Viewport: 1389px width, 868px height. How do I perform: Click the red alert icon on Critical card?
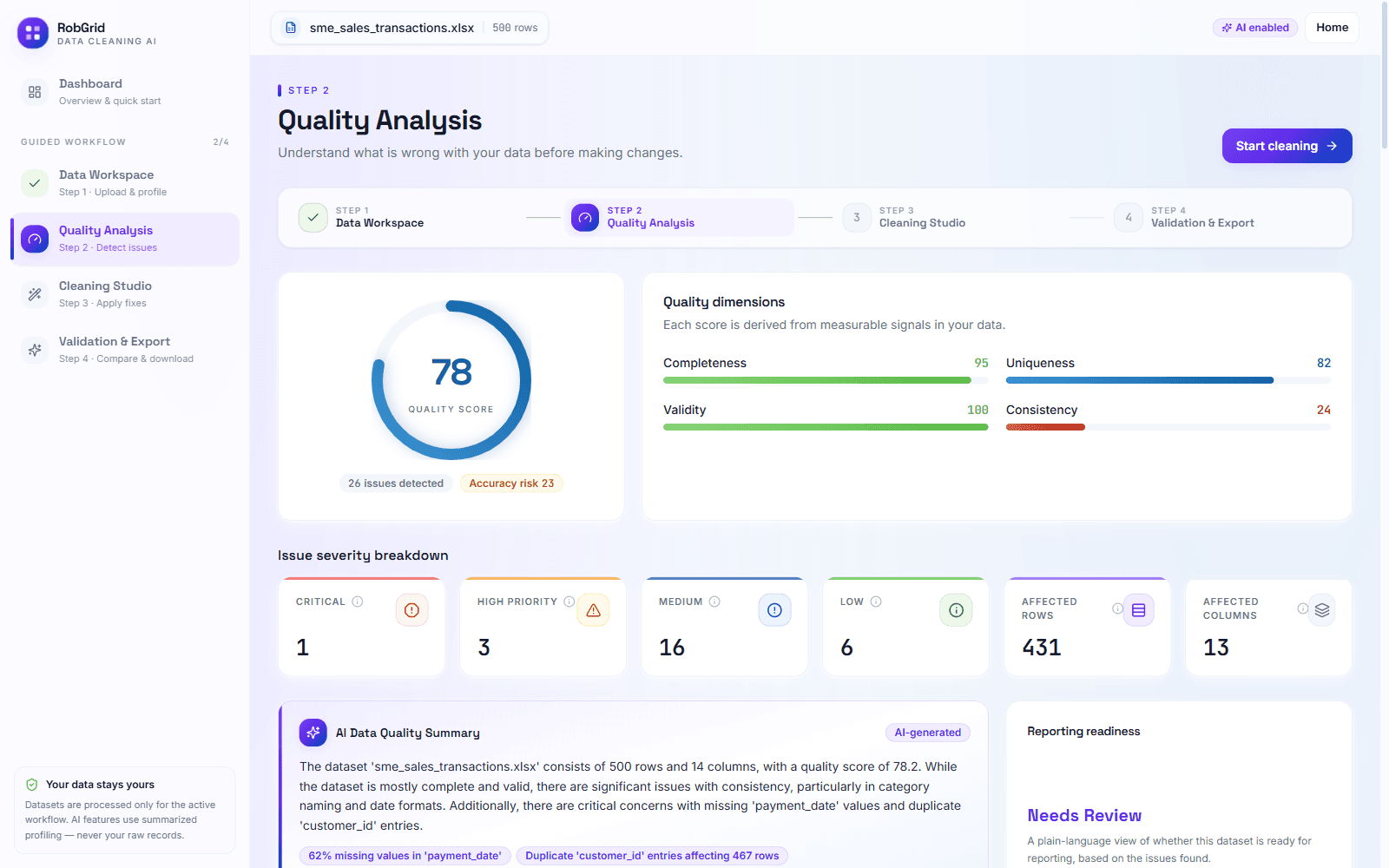tap(411, 610)
